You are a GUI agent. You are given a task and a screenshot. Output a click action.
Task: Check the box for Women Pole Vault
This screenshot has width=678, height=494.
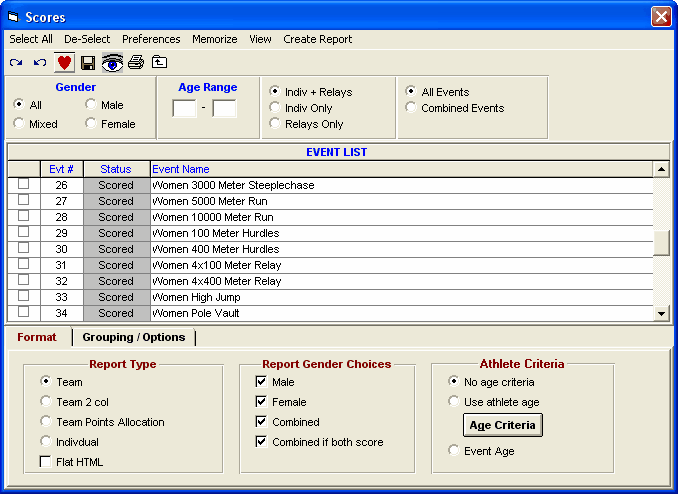(23, 312)
